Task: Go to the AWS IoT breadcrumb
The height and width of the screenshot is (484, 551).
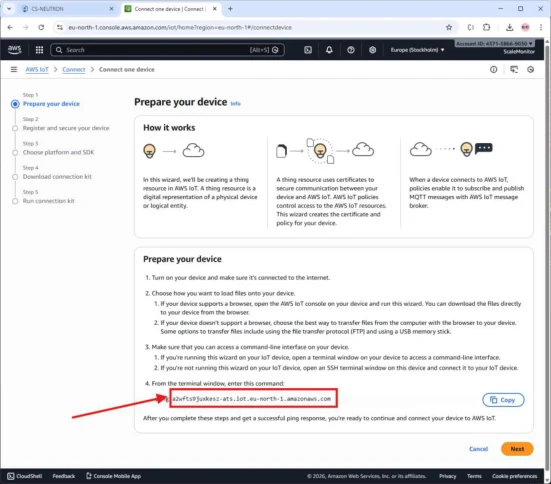Action: point(37,70)
